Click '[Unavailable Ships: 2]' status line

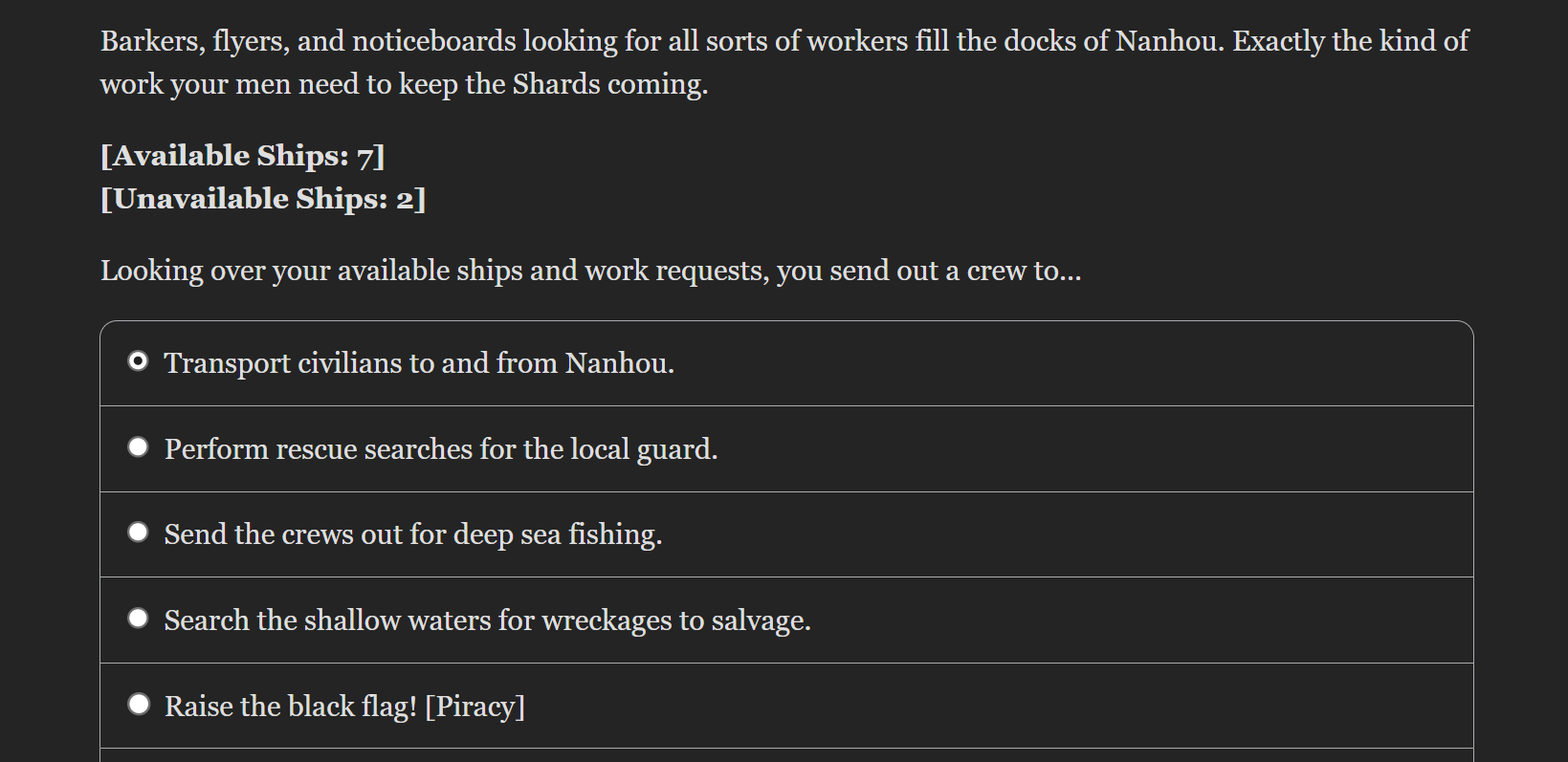[x=263, y=199]
